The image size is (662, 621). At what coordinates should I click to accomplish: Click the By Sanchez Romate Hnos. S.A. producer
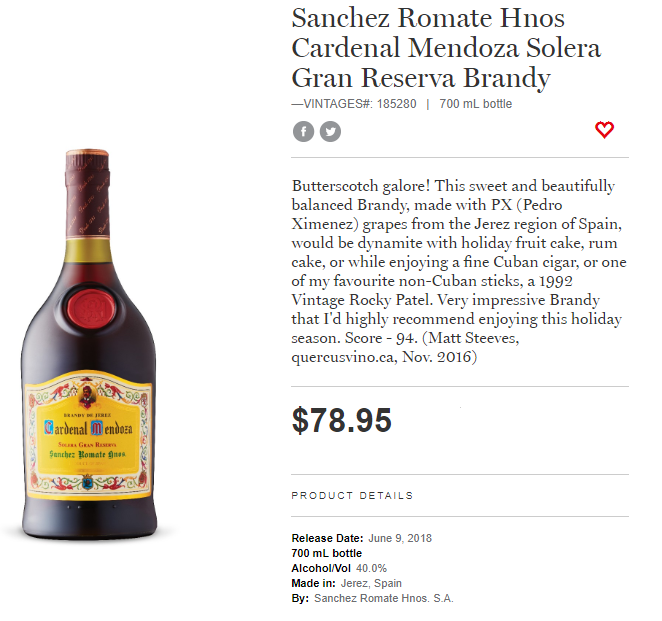pyautogui.click(x=372, y=599)
